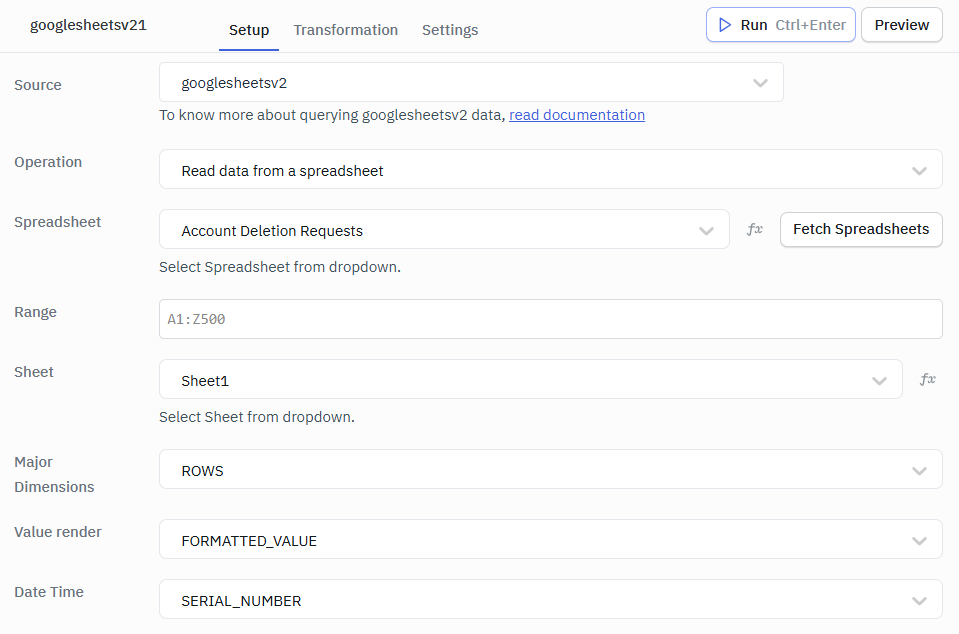Open the read documentation link
The image size is (959, 634).
tap(577, 115)
